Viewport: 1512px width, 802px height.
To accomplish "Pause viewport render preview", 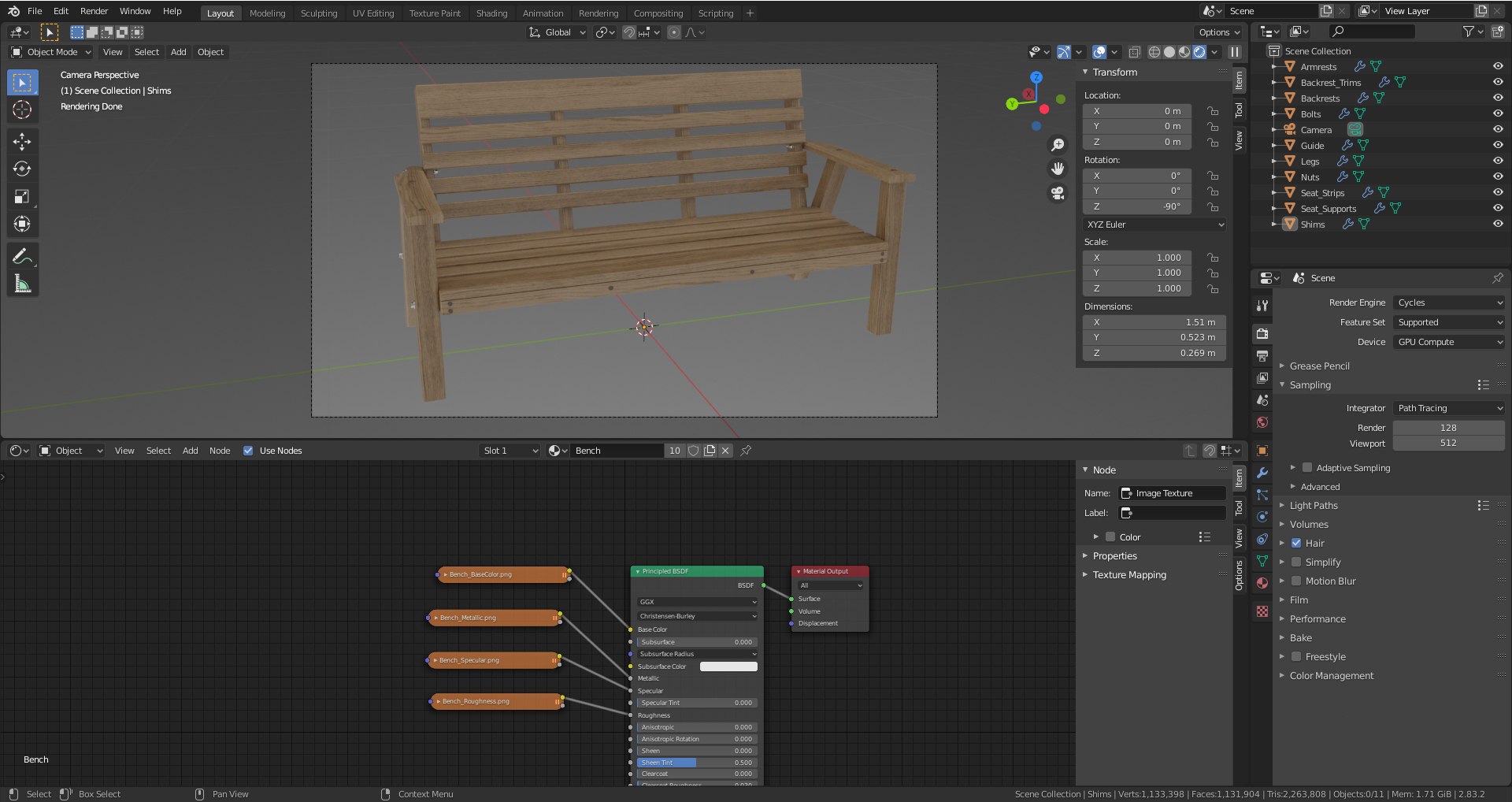I will [1235, 52].
